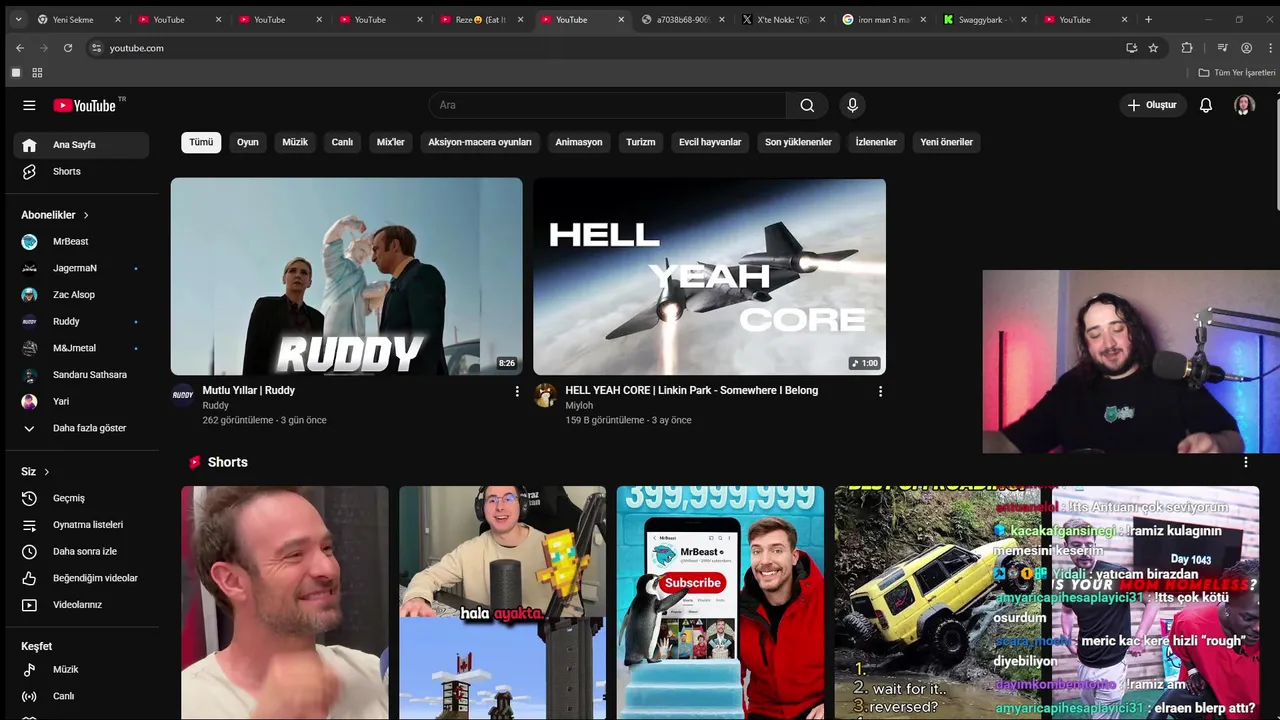
Task: Select Yeni öneriler filter chip
Action: (x=946, y=142)
